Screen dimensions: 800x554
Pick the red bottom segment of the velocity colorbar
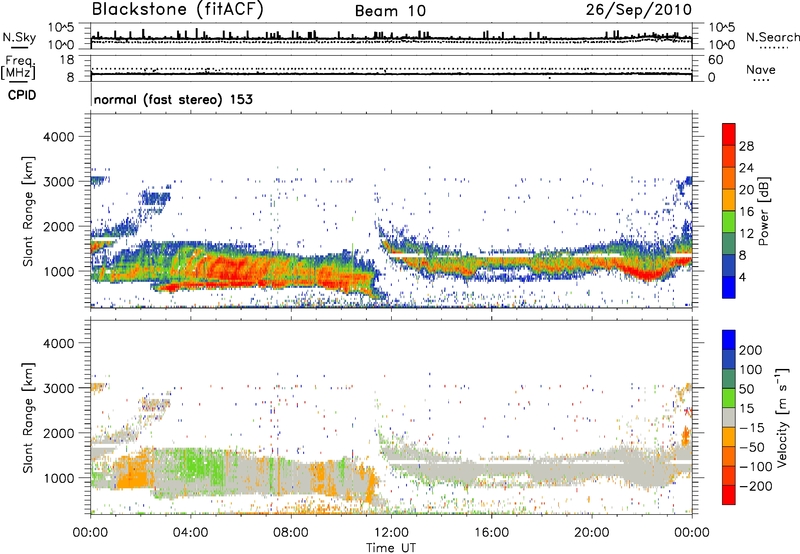point(729,495)
